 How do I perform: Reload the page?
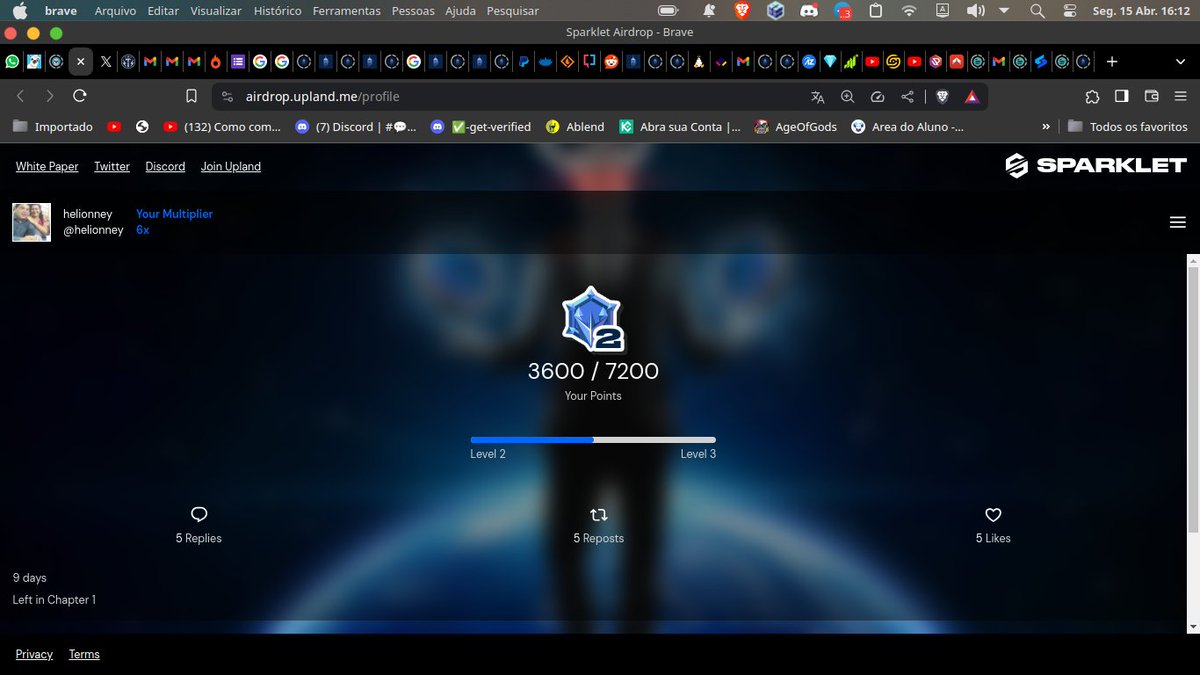pyautogui.click(x=80, y=96)
